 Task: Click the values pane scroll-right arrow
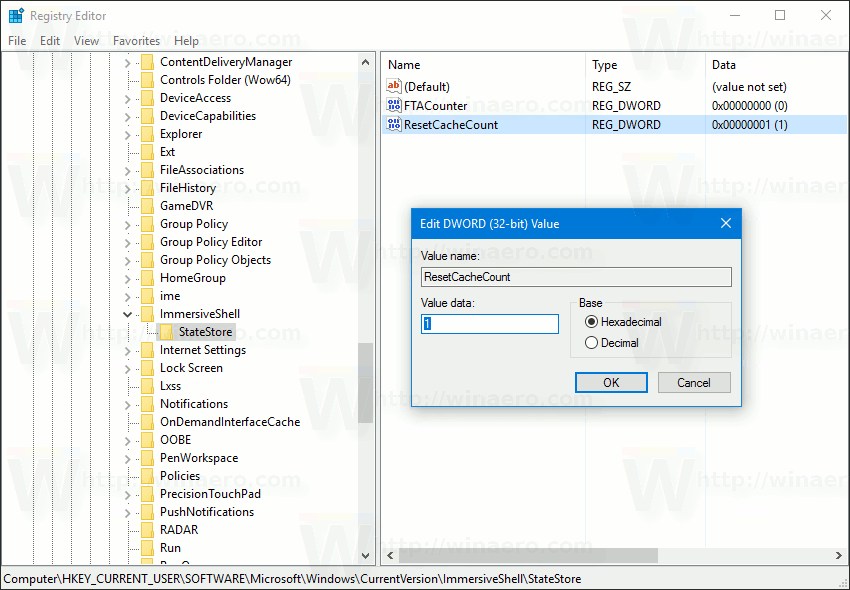pos(839,555)
